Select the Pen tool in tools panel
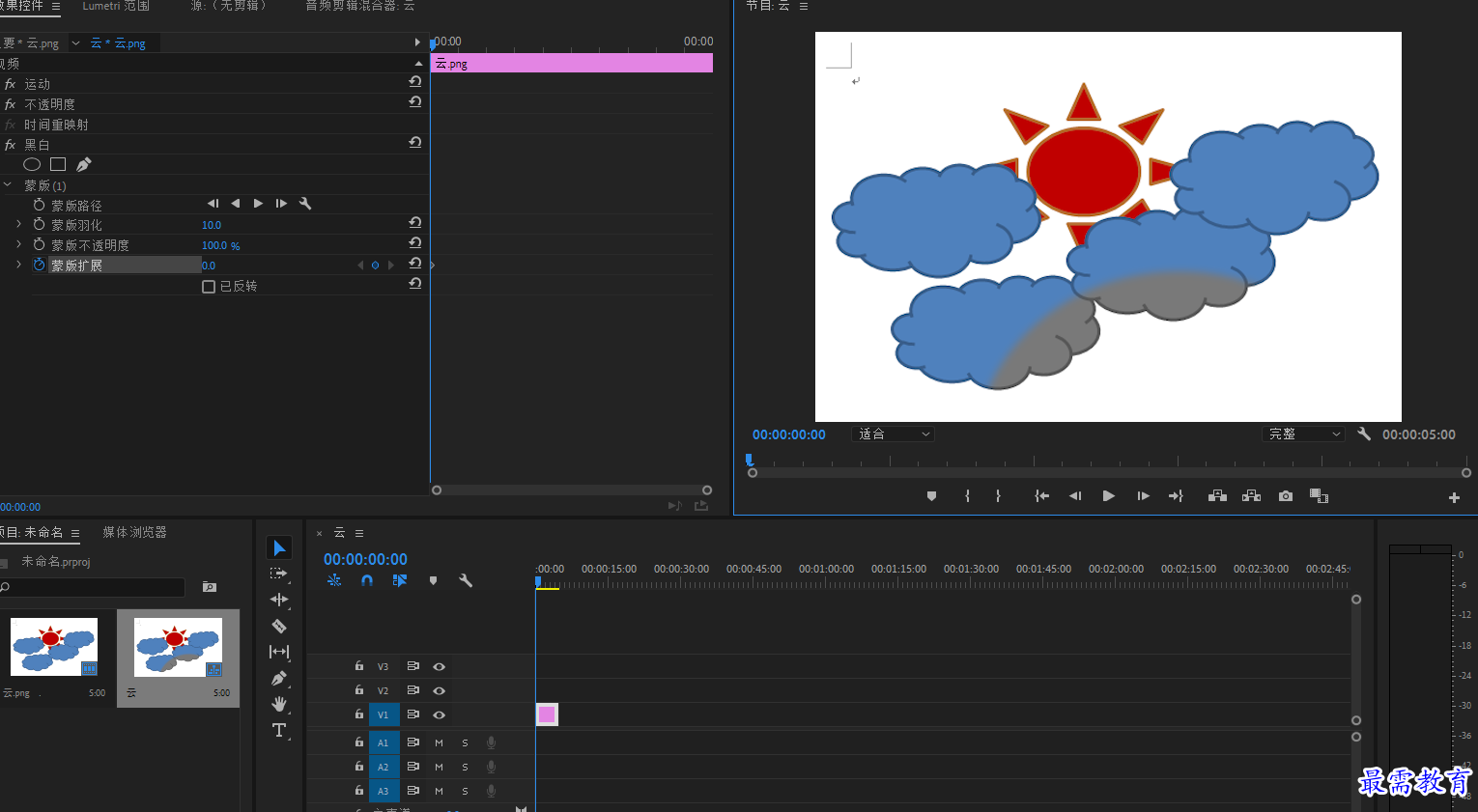Screen dimensions: 1478x812 (x=279, y=678)
